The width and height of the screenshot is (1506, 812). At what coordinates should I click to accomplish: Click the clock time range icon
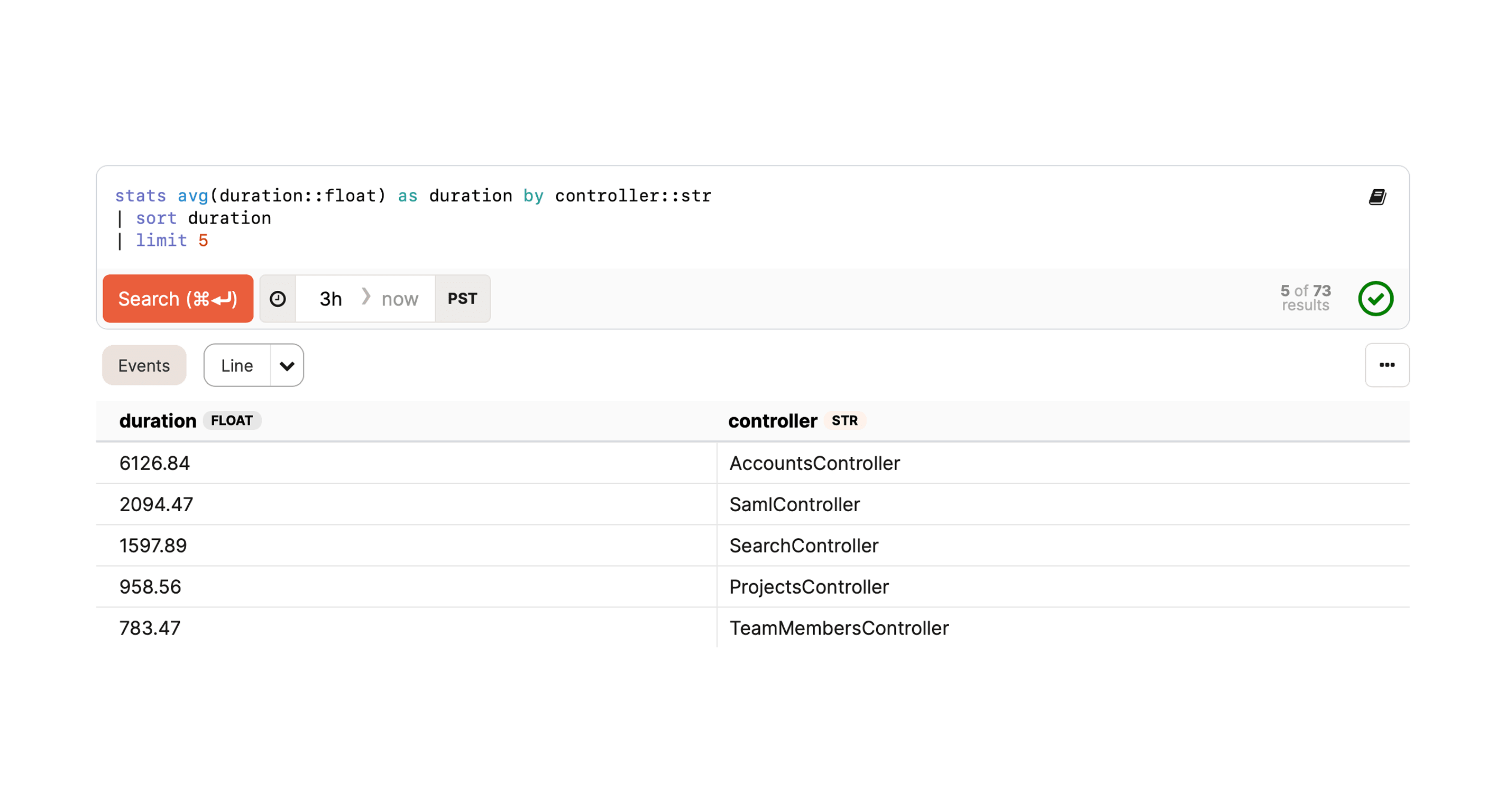point(278,299)
